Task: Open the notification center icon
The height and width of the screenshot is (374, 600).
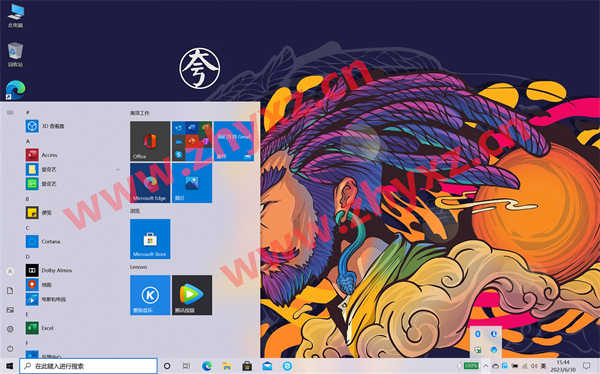Action: click(x=586, y=366)
